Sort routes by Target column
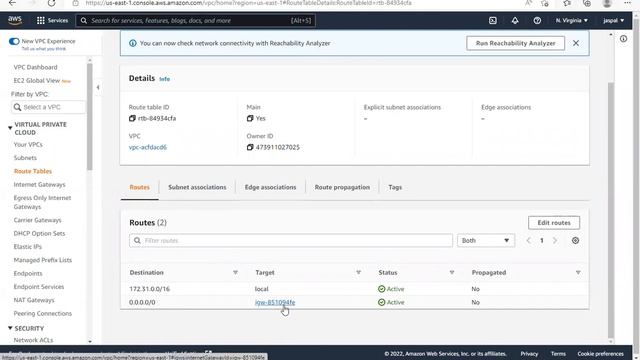This screenshot has width=640, height=360. (358, 273)
